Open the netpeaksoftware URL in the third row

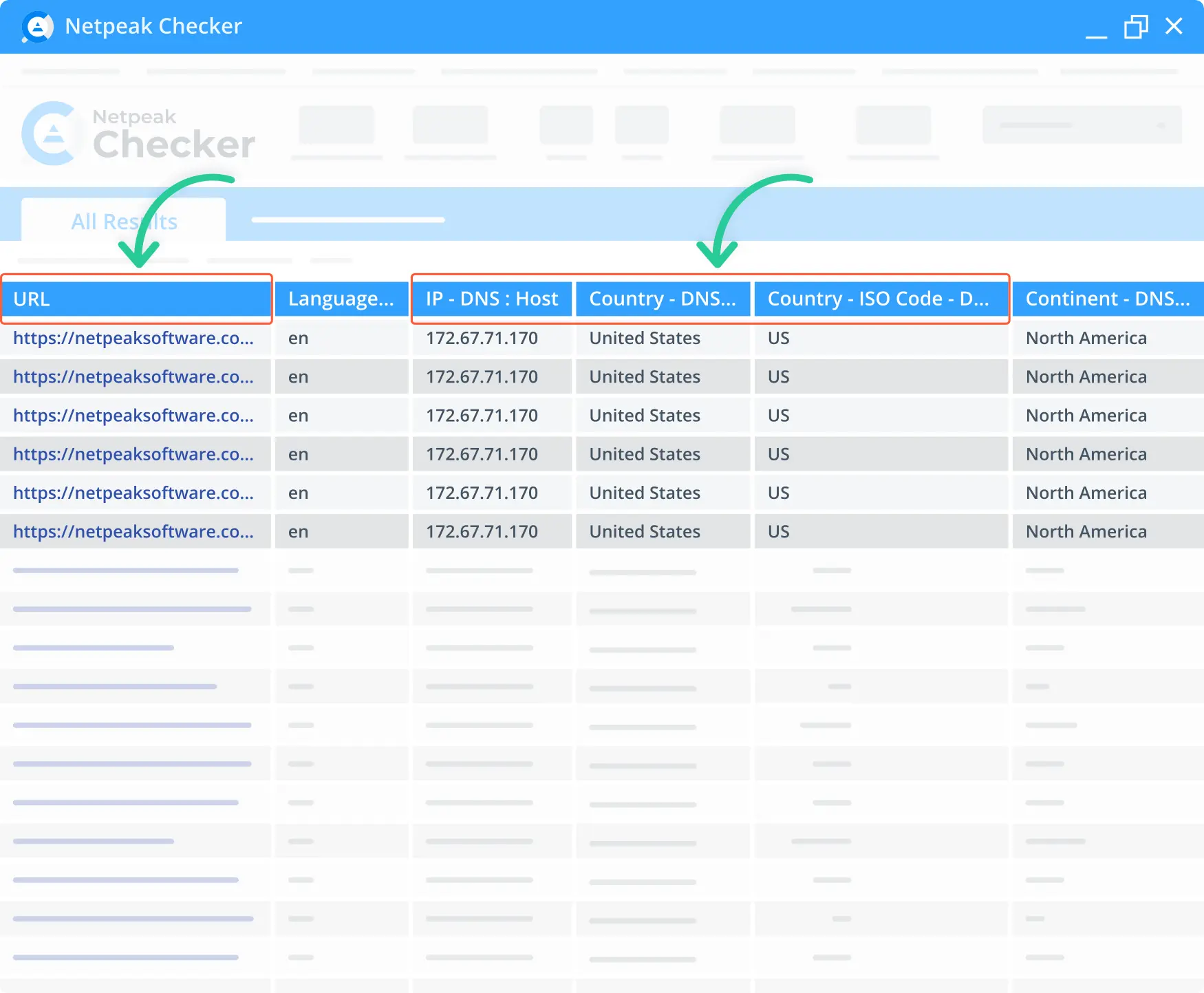click(x=133, y=415)
